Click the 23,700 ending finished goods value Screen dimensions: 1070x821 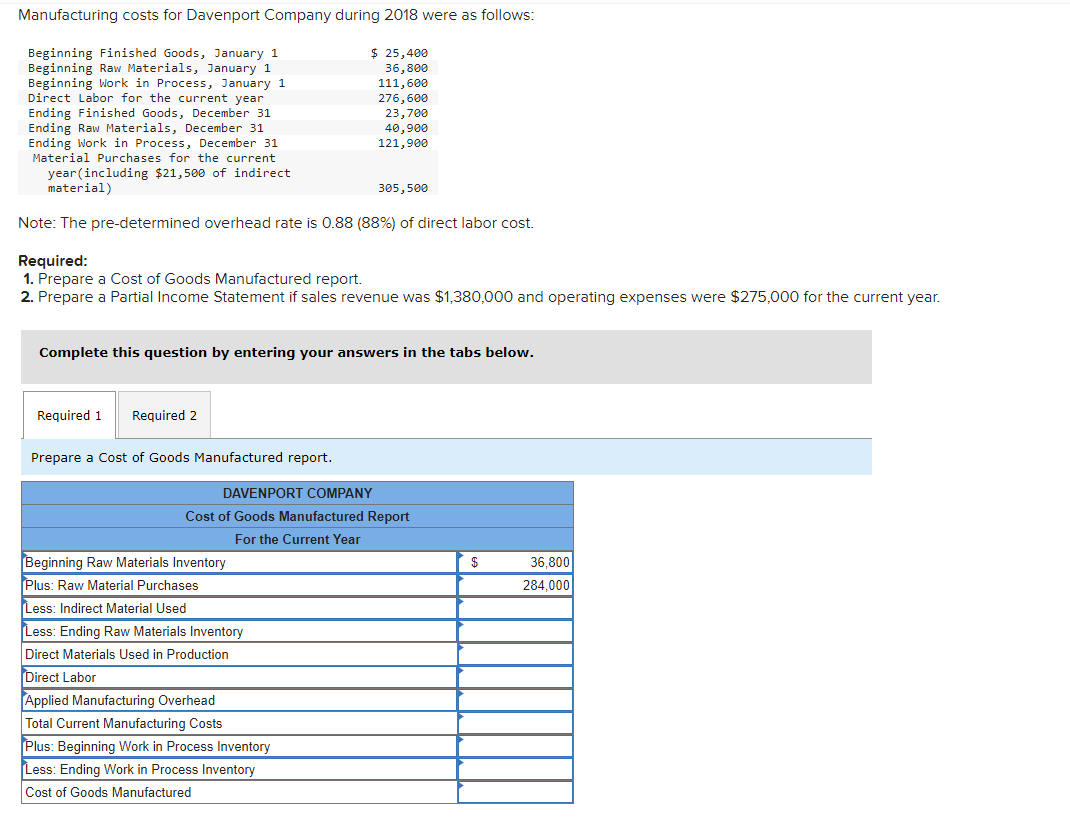(x=407, y=113)
